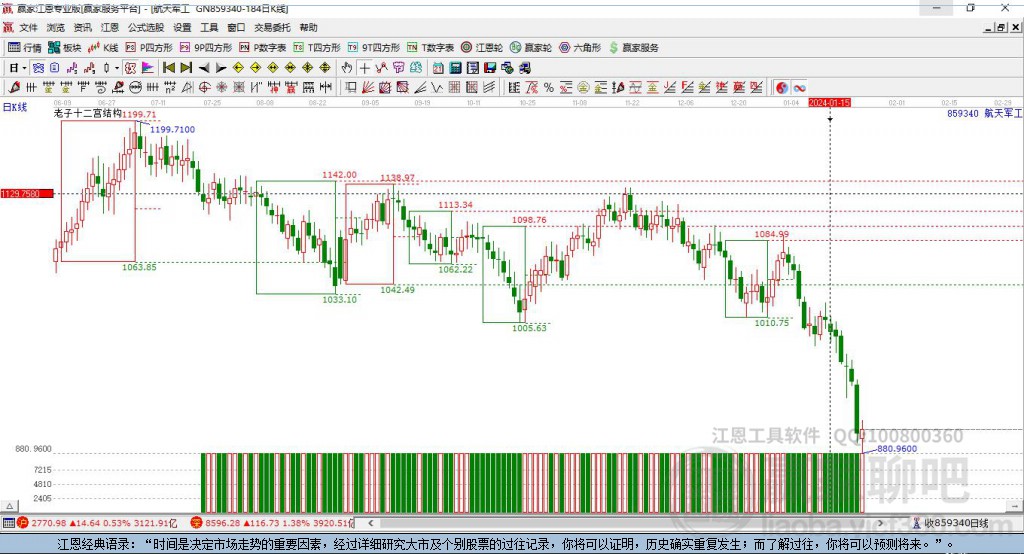
Task: Click the infinity symbol icon
Action: [x=800, y=87]
